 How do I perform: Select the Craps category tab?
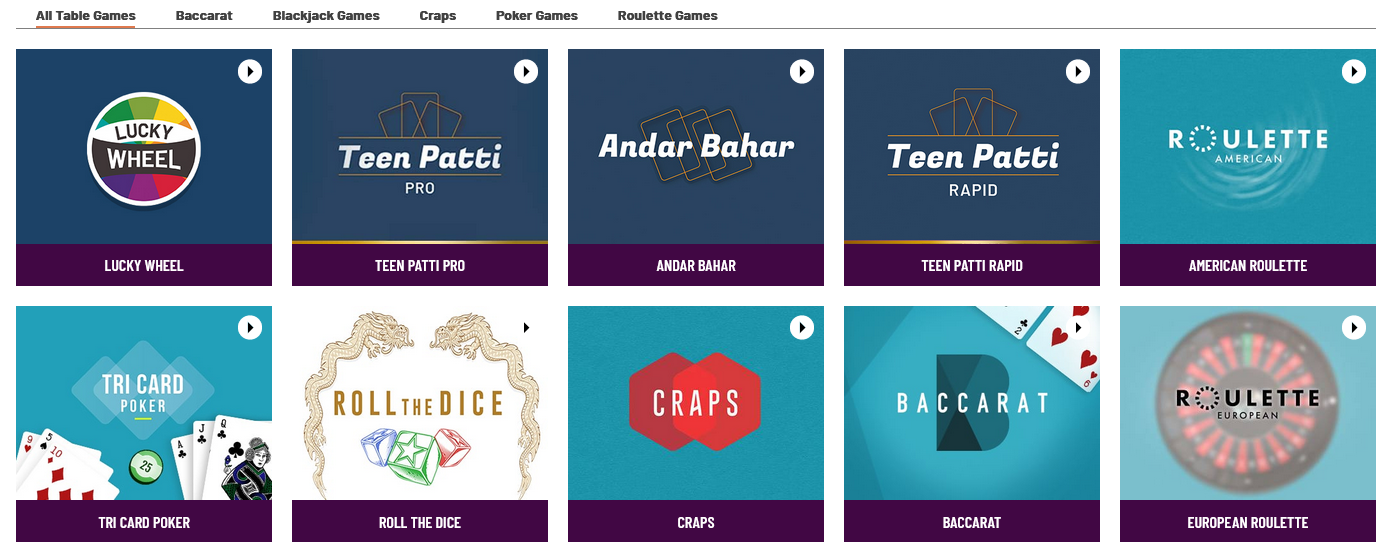tap(438, 15)
